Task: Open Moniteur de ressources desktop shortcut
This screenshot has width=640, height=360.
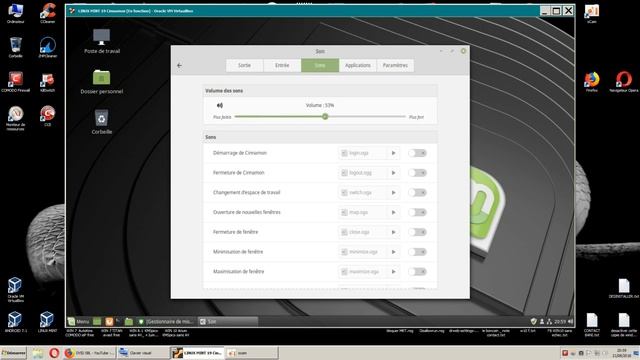Action: (x=16, y=118)
